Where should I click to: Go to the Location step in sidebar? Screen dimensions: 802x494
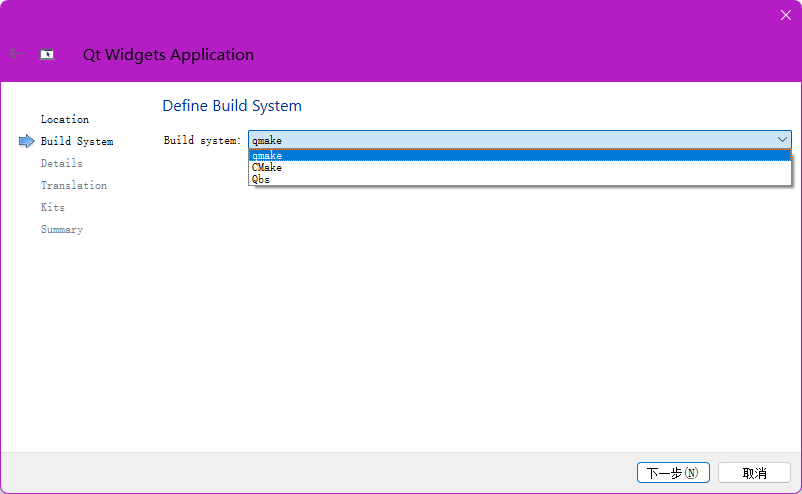point(65,120)
